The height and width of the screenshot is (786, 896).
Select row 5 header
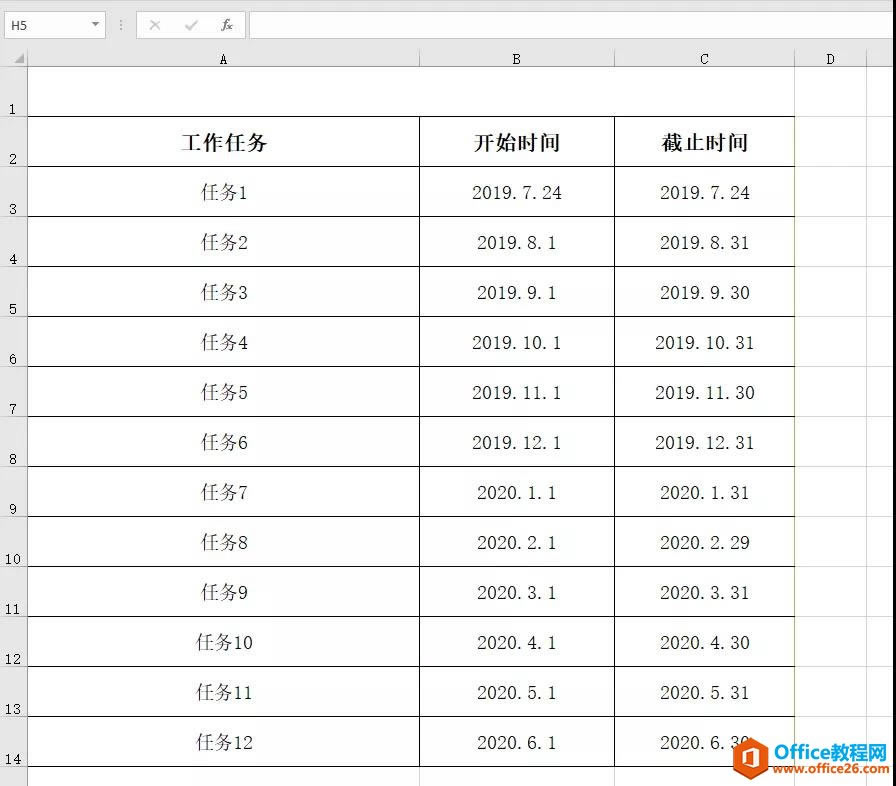click(13, 292)
